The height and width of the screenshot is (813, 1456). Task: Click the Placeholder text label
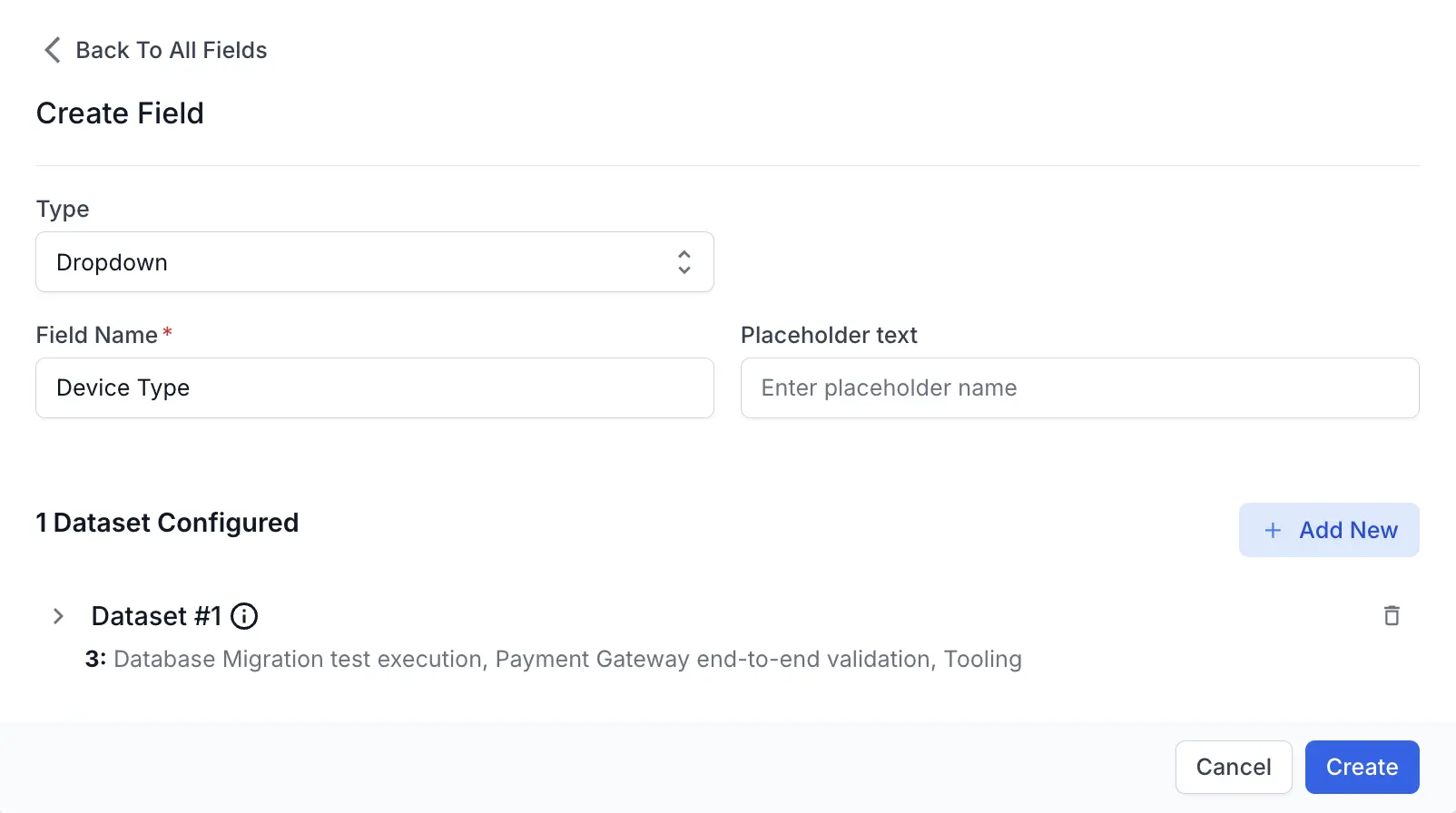(829, 335)
